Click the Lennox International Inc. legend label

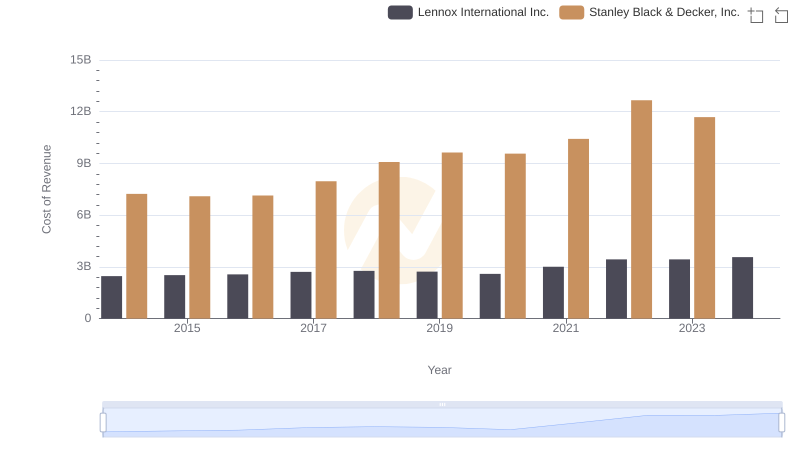483,12
